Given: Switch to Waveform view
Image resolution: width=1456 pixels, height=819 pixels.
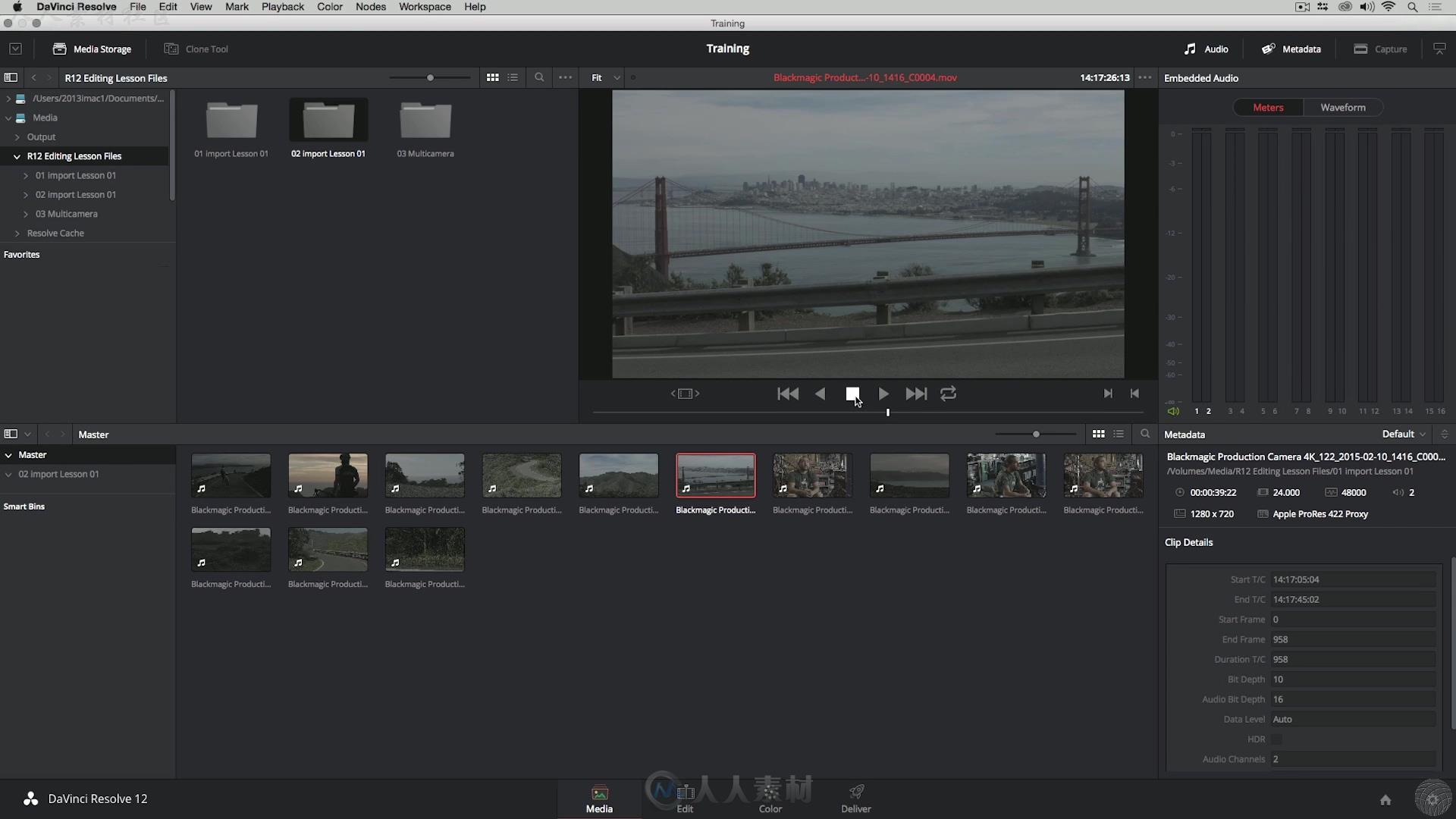Looking at the screenshot, I should [x=1342, y=108].
